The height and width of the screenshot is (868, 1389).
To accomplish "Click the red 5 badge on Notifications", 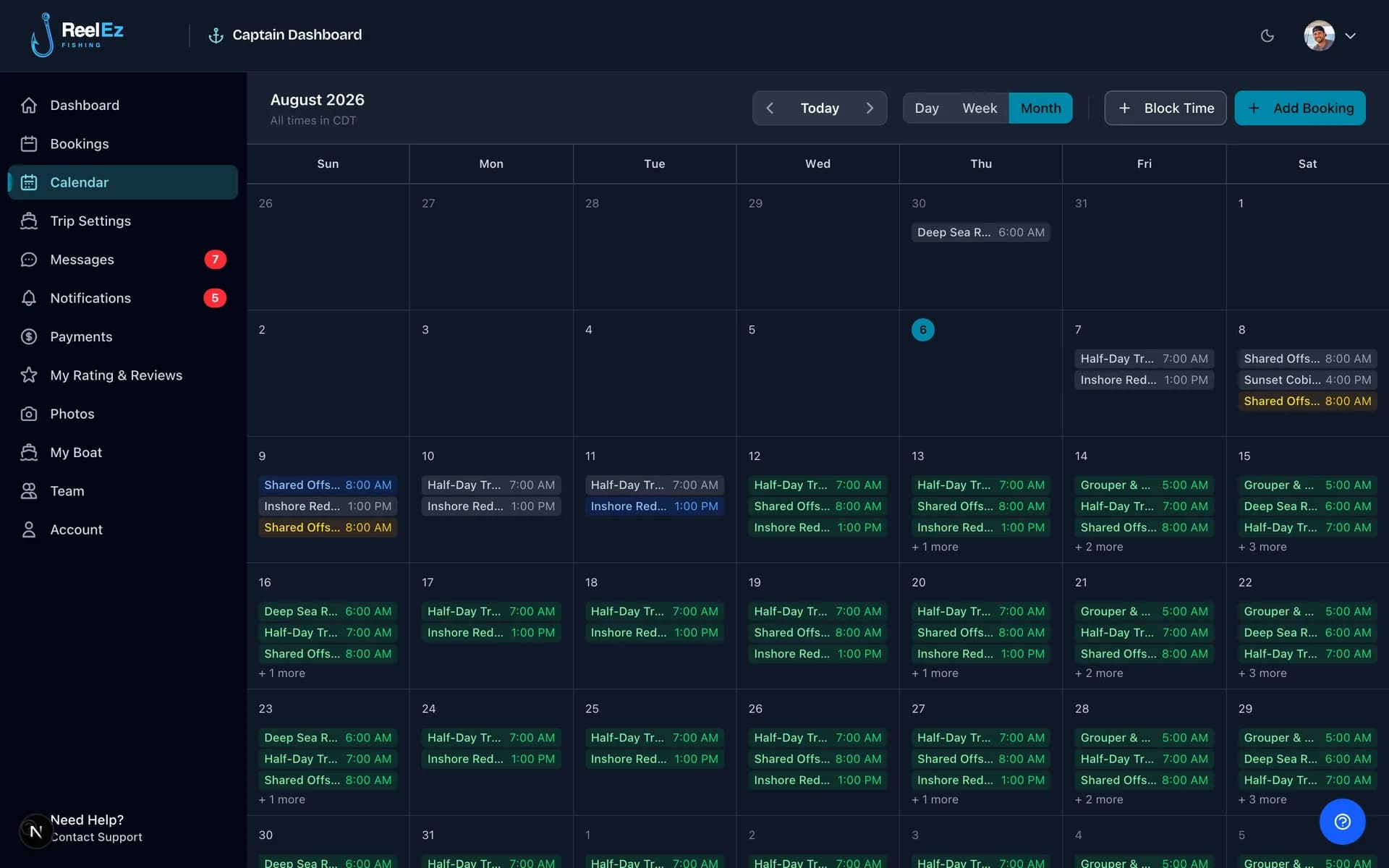I will tap(215, 298).
